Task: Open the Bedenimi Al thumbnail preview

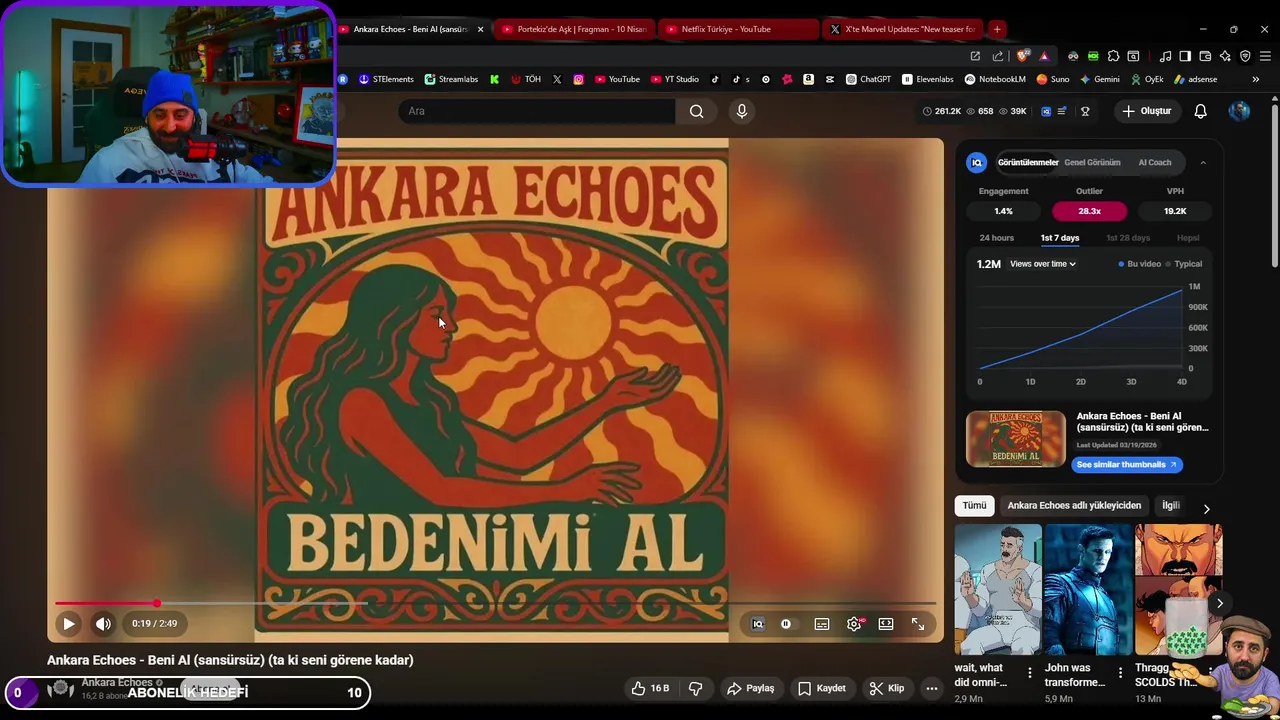Action: pos(1016,438)
